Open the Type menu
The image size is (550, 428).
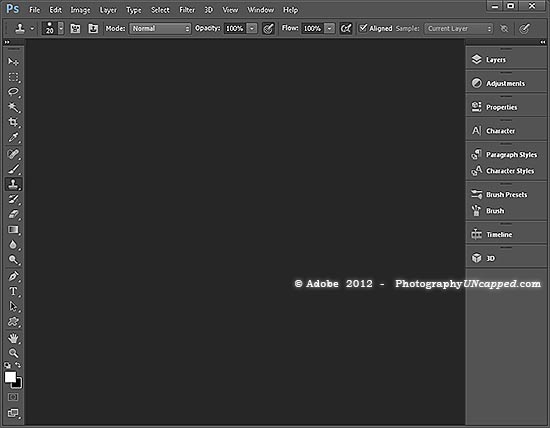pyautogui.click(x=134, y=10)
